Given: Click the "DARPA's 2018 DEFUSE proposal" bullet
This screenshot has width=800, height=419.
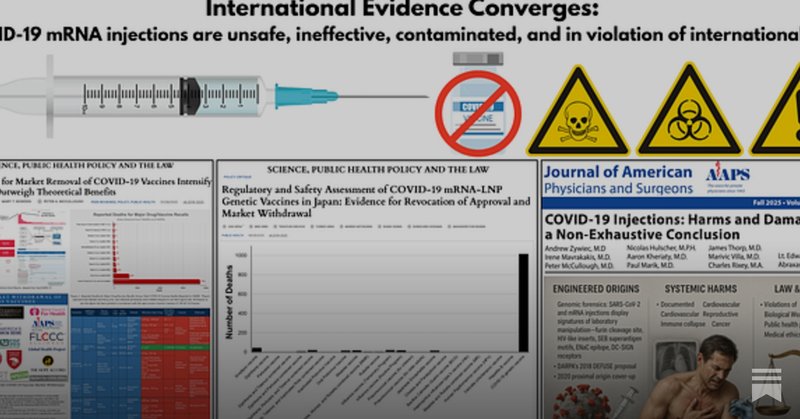Looking at the screenshot, I should tap(596, 366).
